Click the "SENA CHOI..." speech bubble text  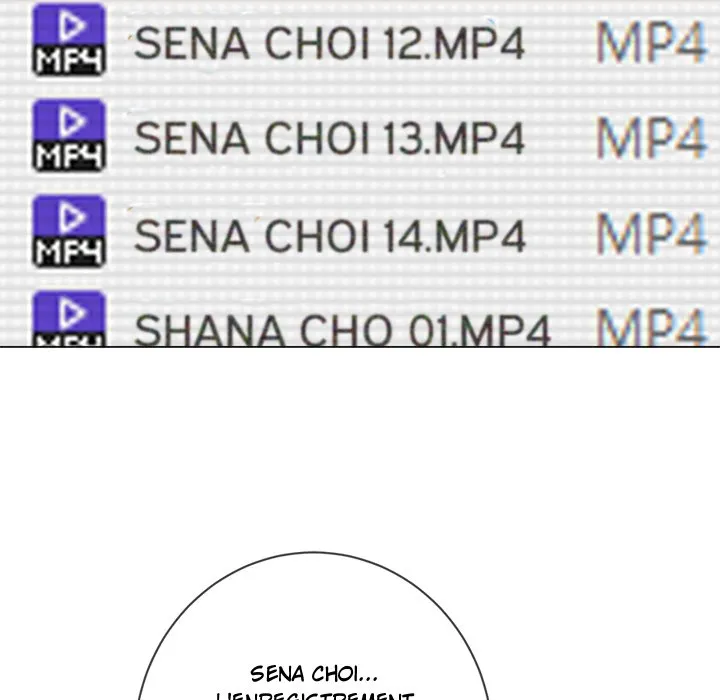point(314,674)
